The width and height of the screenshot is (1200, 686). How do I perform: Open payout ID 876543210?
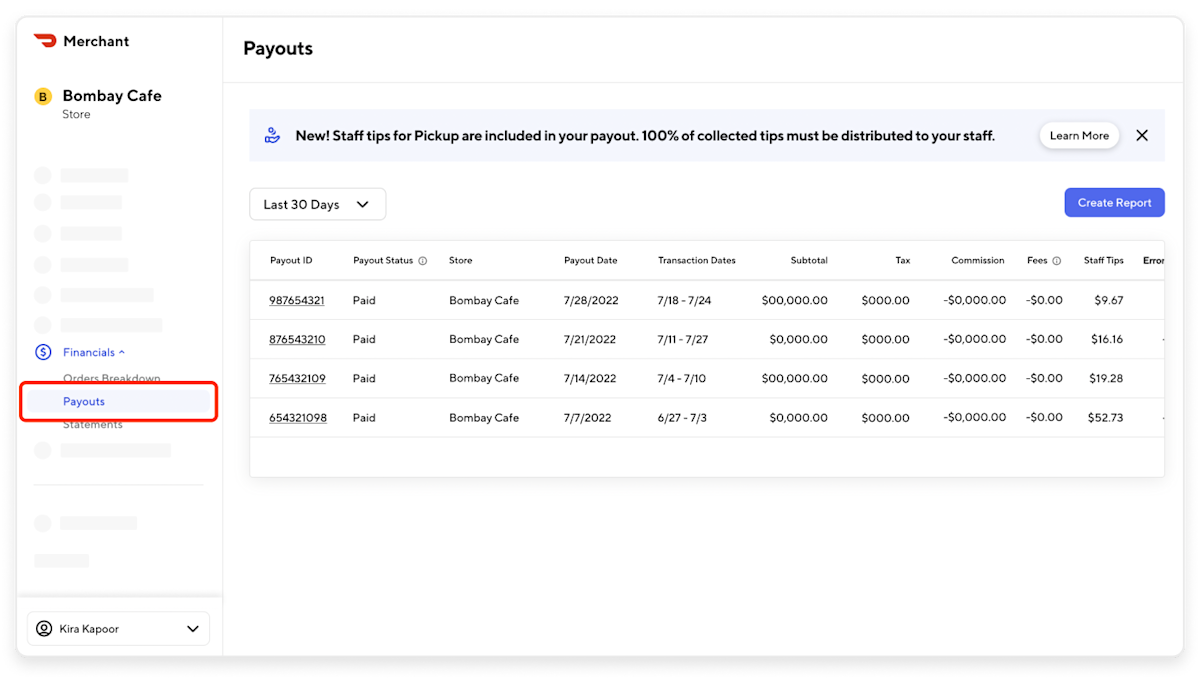(297, 339)
